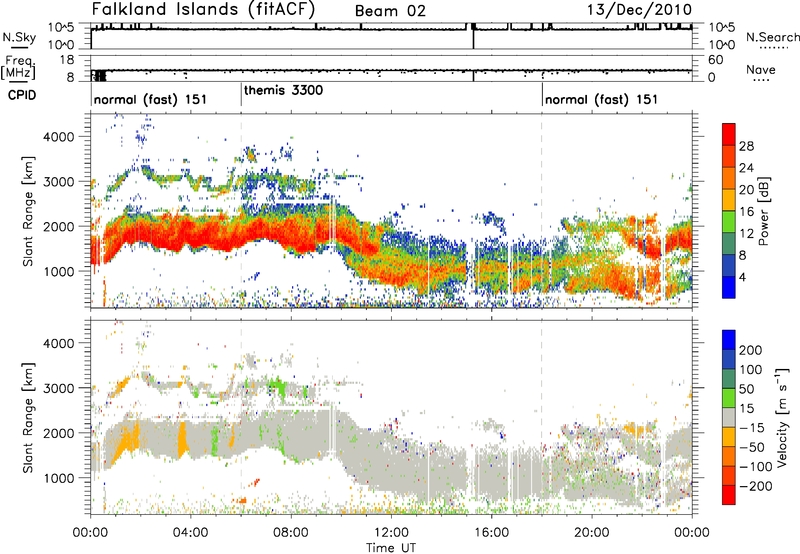
Task: Click the 'CPID' row label
Action: (22, 95)
